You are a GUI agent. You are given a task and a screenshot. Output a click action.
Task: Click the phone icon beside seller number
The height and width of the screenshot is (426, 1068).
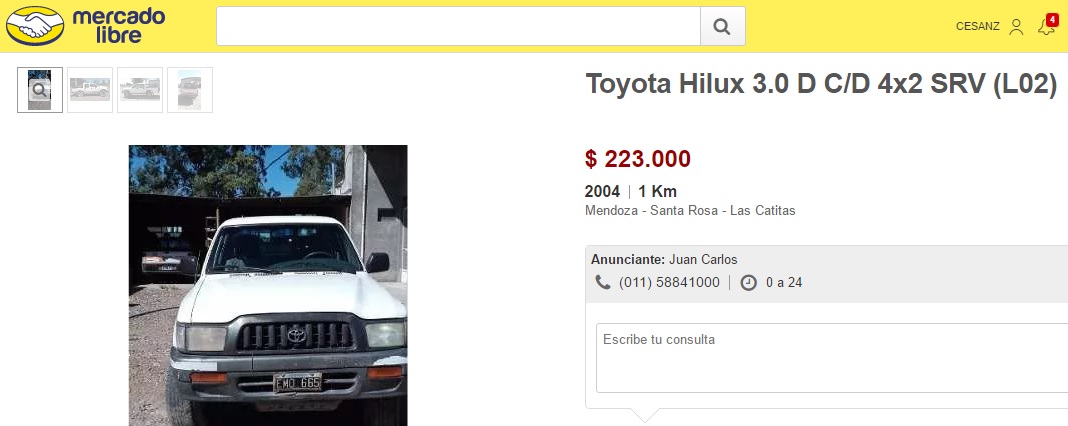coord(603,282)
